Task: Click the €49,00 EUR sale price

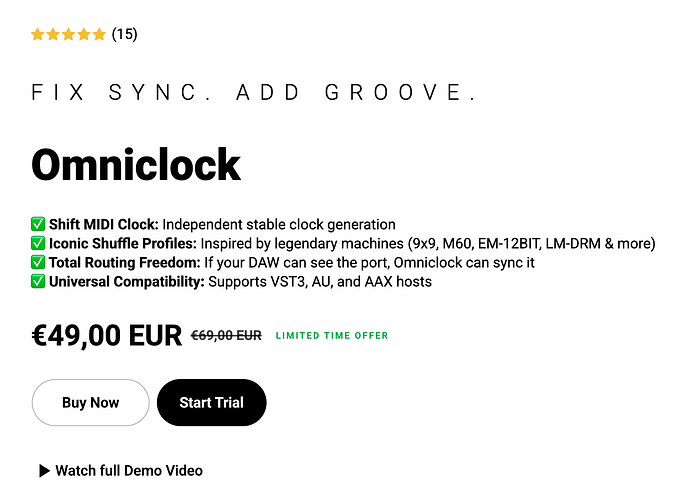Action: pyautogui.click(x=106, y=336)
